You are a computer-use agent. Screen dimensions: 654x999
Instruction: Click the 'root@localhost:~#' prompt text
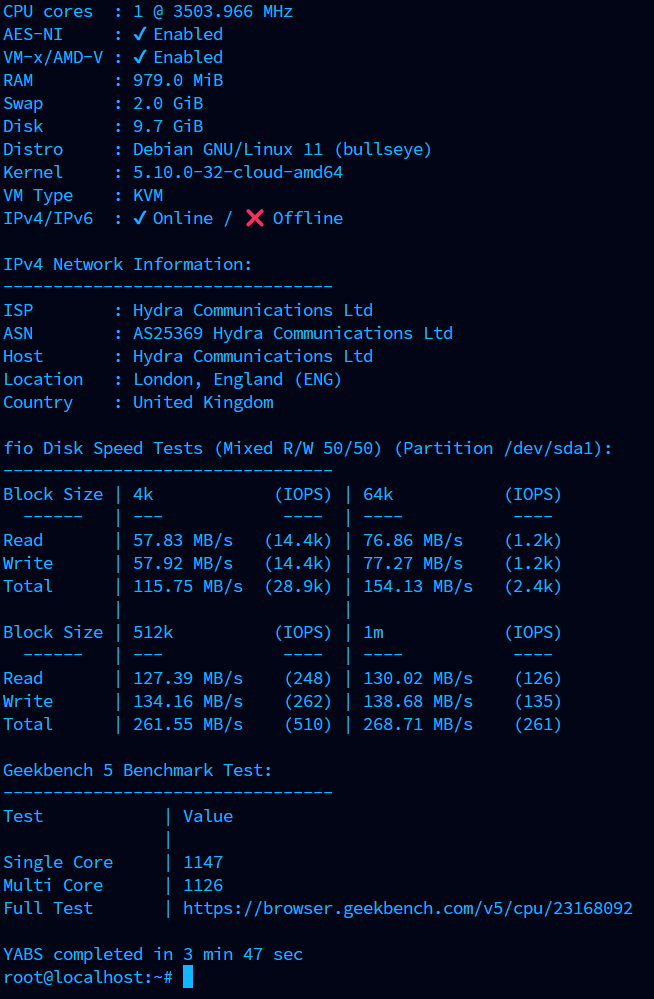pyautogui.click(x=88, y=977)
